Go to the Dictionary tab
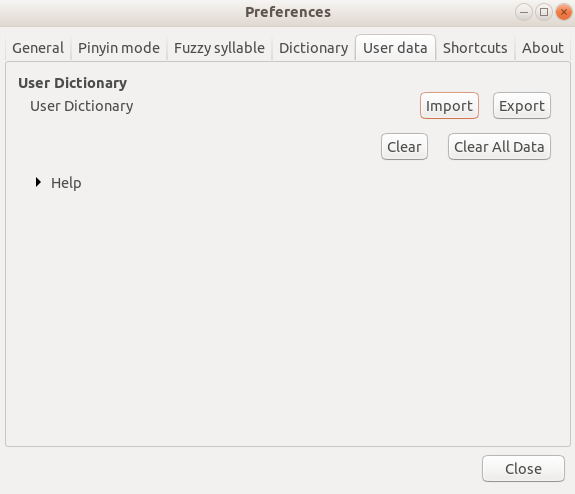The height and width of the screenshot is (494, 575). 314,48
